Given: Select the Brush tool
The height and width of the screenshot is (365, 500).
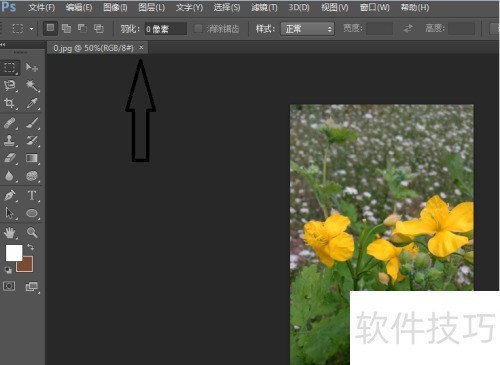Looking at the screenshot, I should tap(32, 123).
